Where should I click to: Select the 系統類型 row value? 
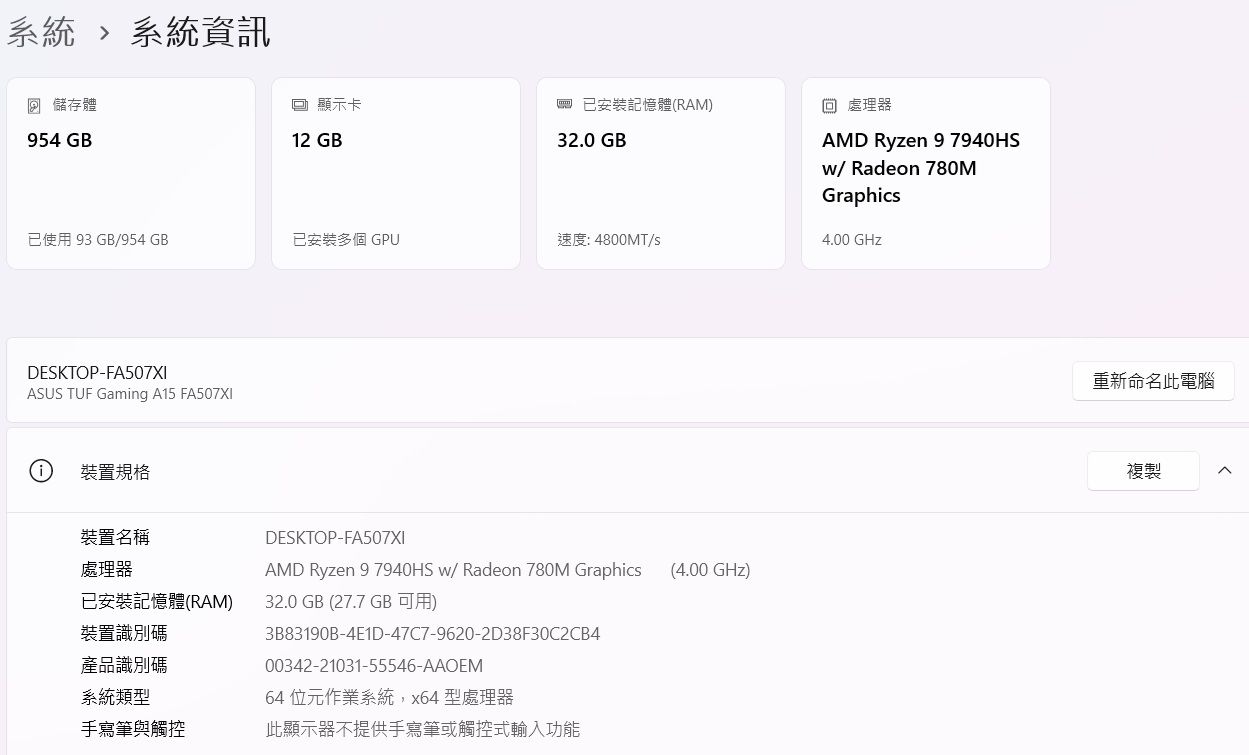click(x=389, y=698)
